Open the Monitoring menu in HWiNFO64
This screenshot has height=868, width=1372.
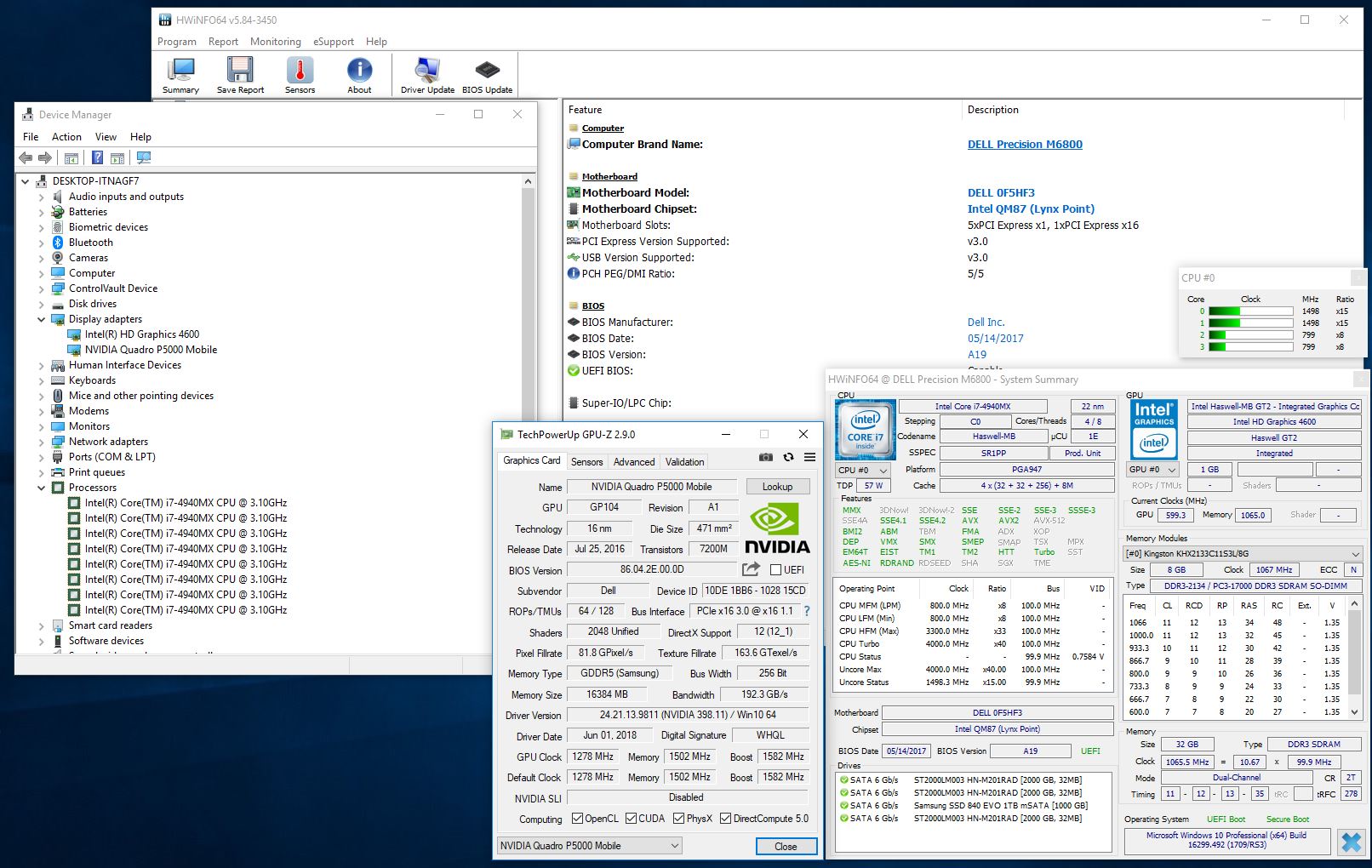(276, 42)
